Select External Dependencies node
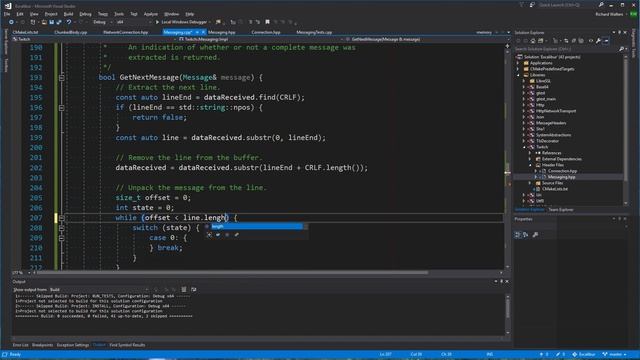This screenshot has width=640, height=360. 562,159
